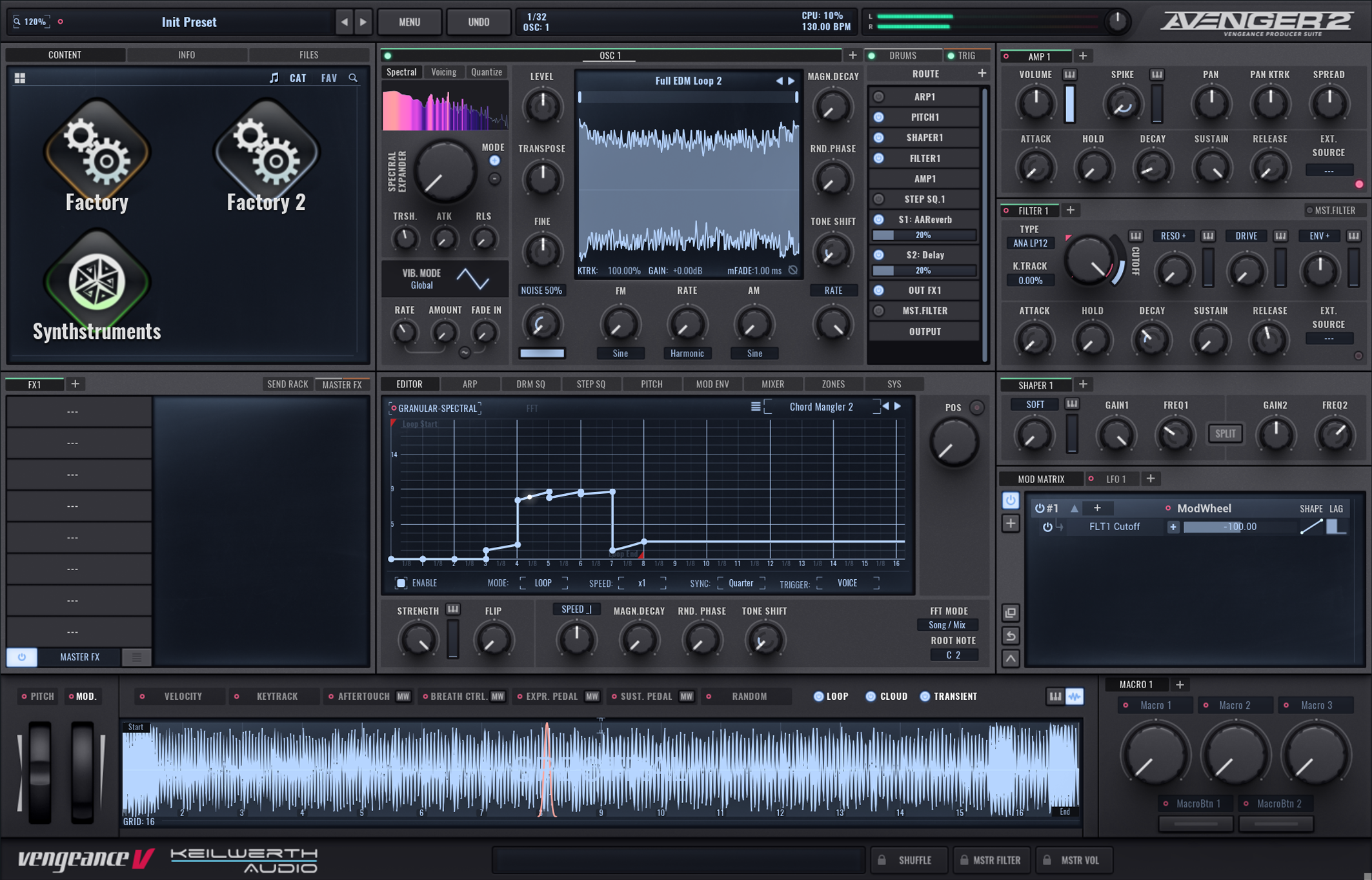Click the add OSC plus icon
The image size is (1372, 880).
tap(852, 56)
